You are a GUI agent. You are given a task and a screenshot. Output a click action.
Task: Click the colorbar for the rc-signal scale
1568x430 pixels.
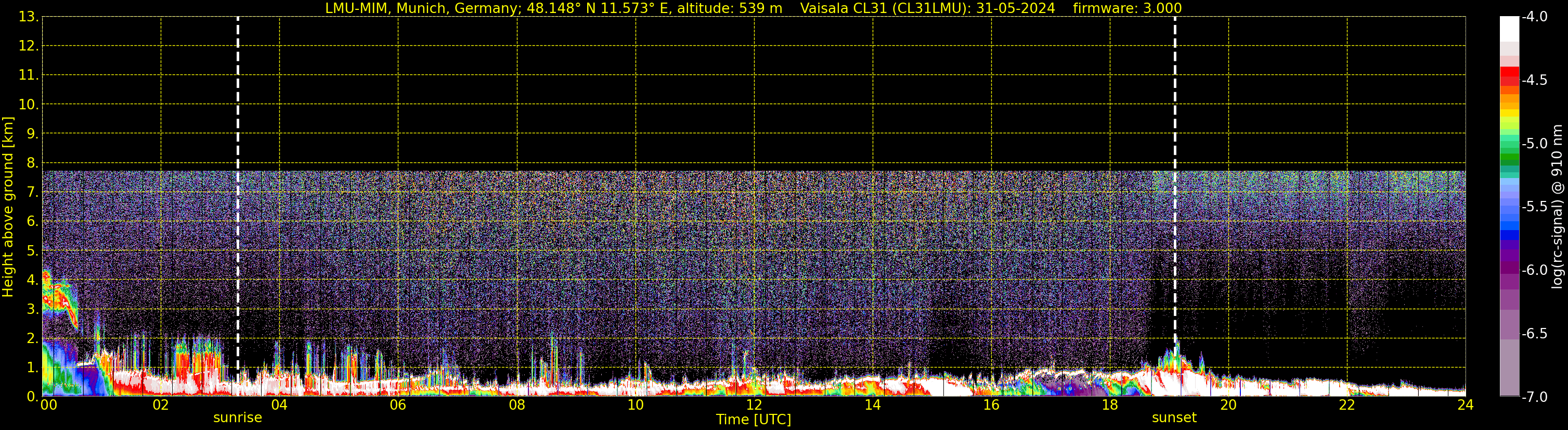1510,207
